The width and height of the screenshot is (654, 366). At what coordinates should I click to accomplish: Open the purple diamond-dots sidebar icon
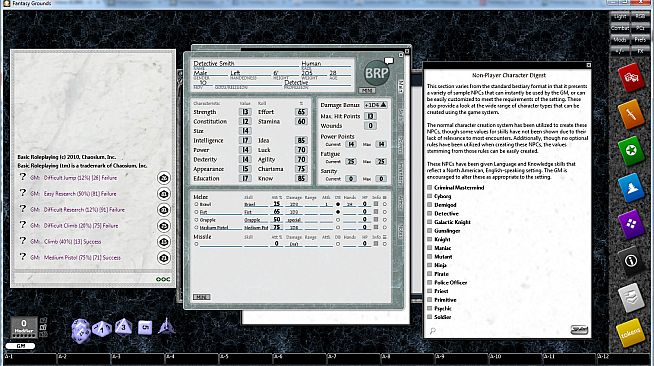(x=631, y=224)
